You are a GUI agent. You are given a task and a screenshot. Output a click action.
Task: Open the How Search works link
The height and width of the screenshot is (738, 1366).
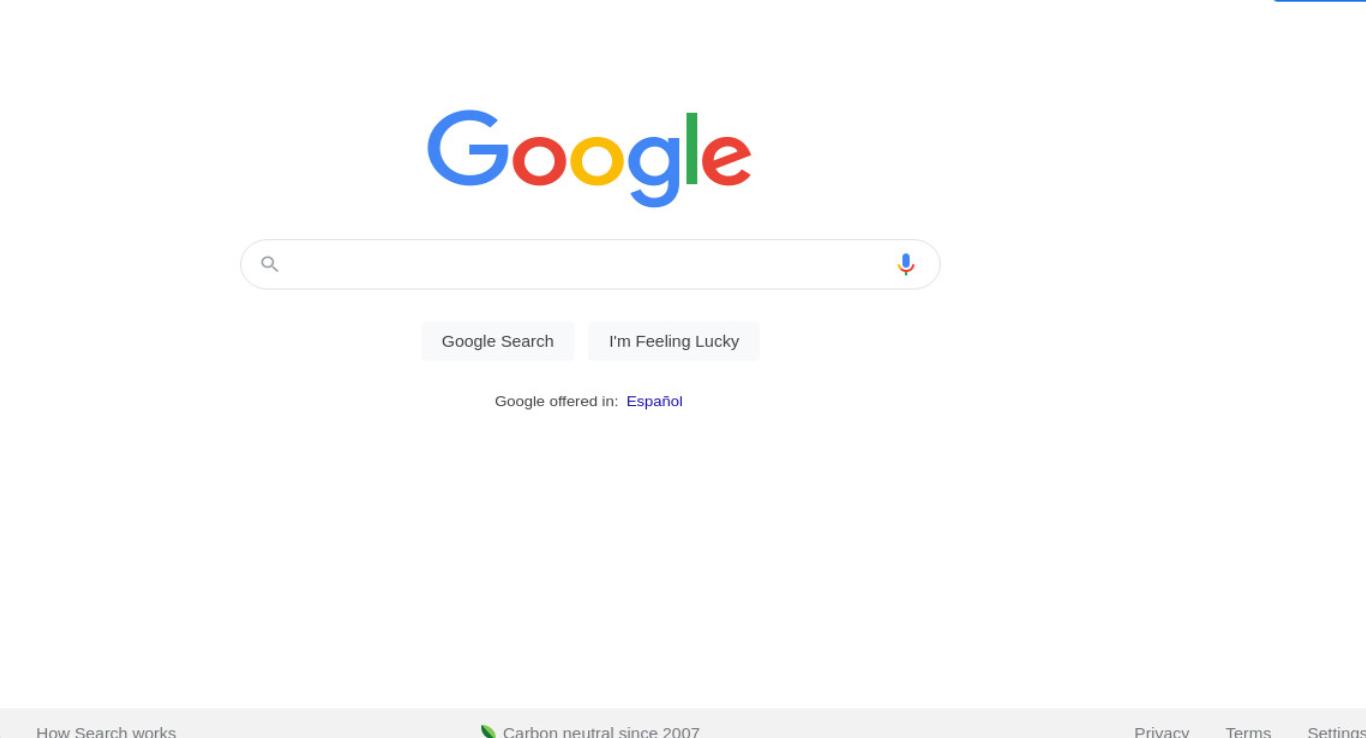click(x=106, y=732)
